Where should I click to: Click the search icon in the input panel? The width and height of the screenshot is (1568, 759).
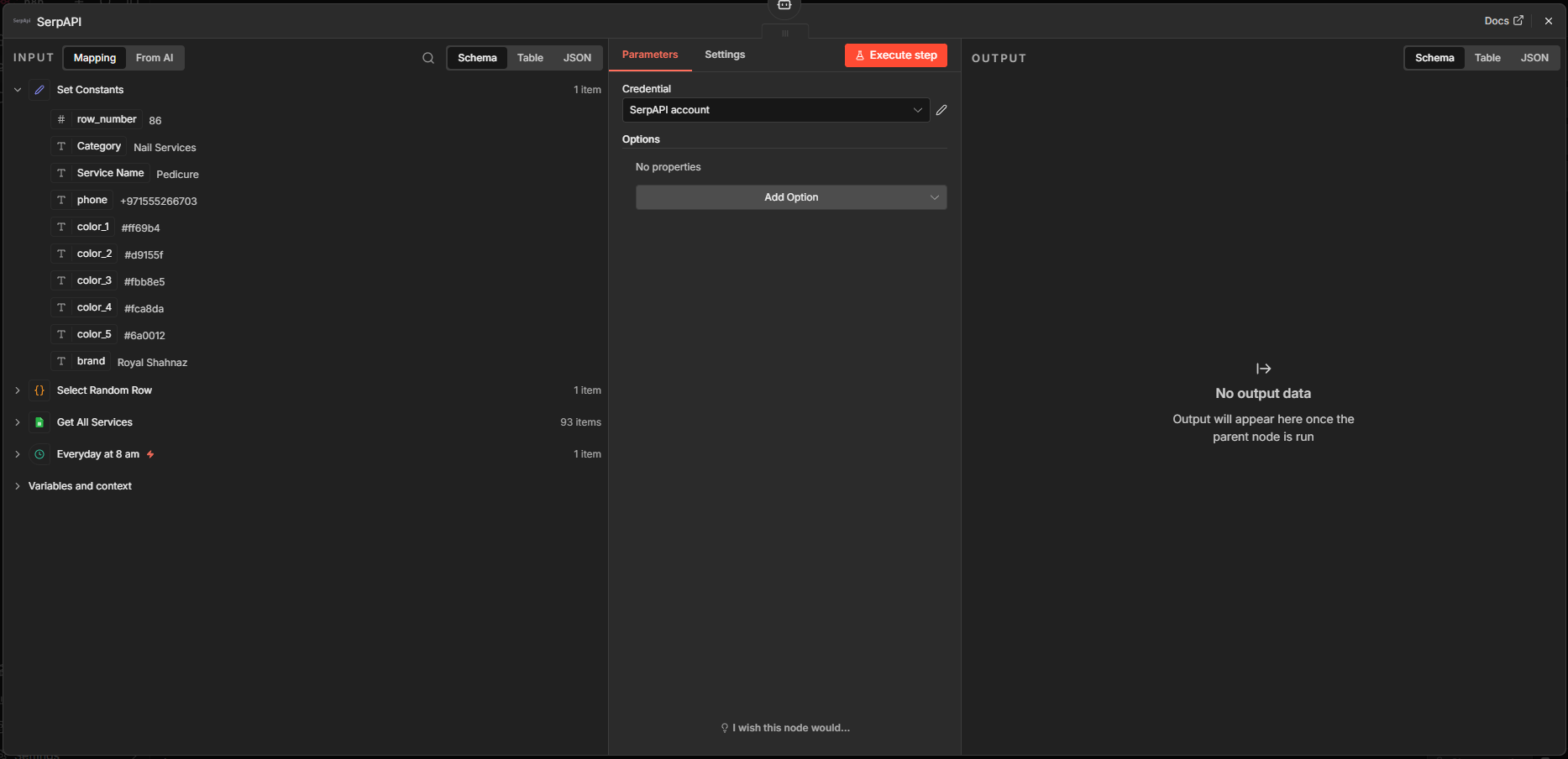tap(428, 58)
